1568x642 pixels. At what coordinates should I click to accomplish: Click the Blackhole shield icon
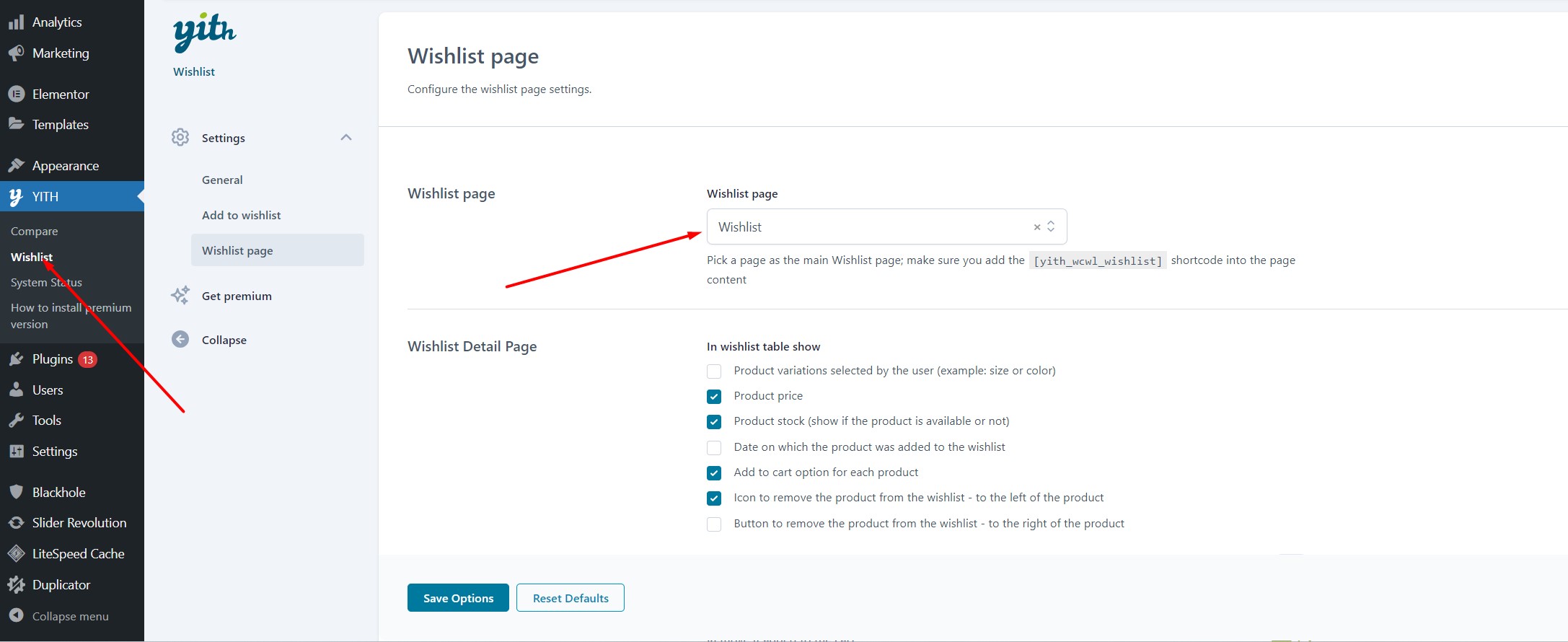(16, 493)
